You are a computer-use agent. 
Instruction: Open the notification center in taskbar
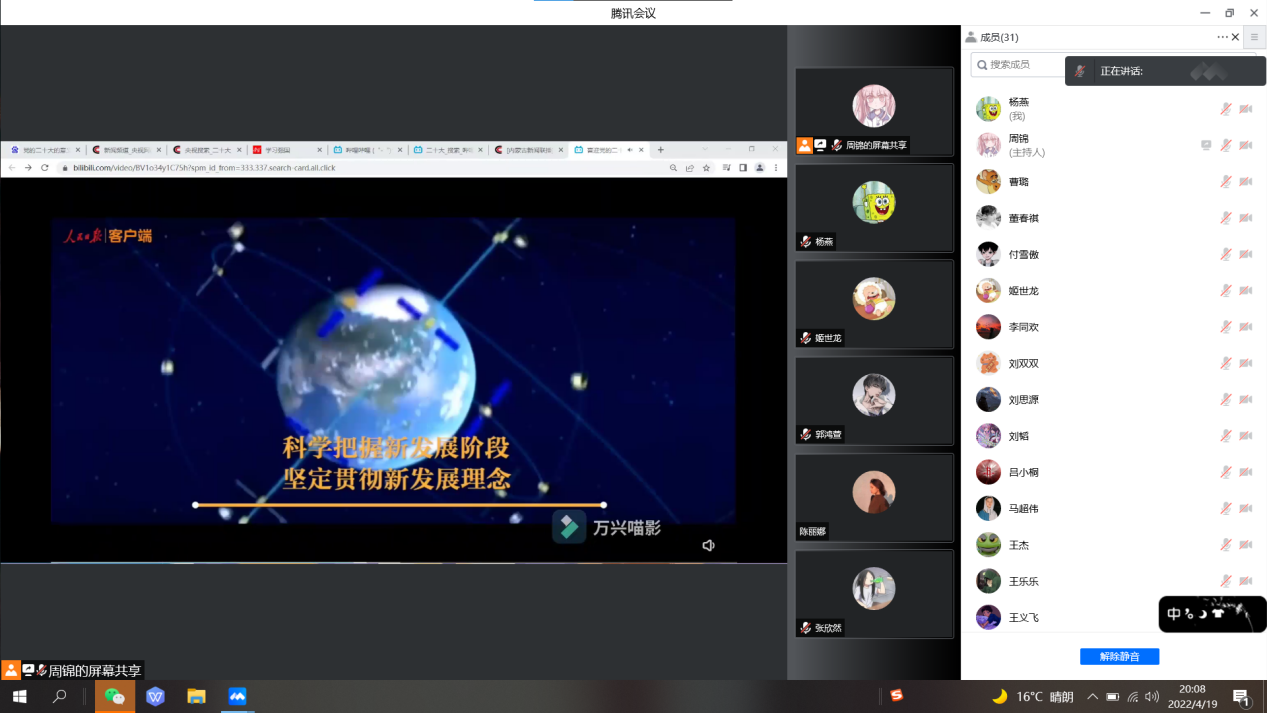(1241, 697)
